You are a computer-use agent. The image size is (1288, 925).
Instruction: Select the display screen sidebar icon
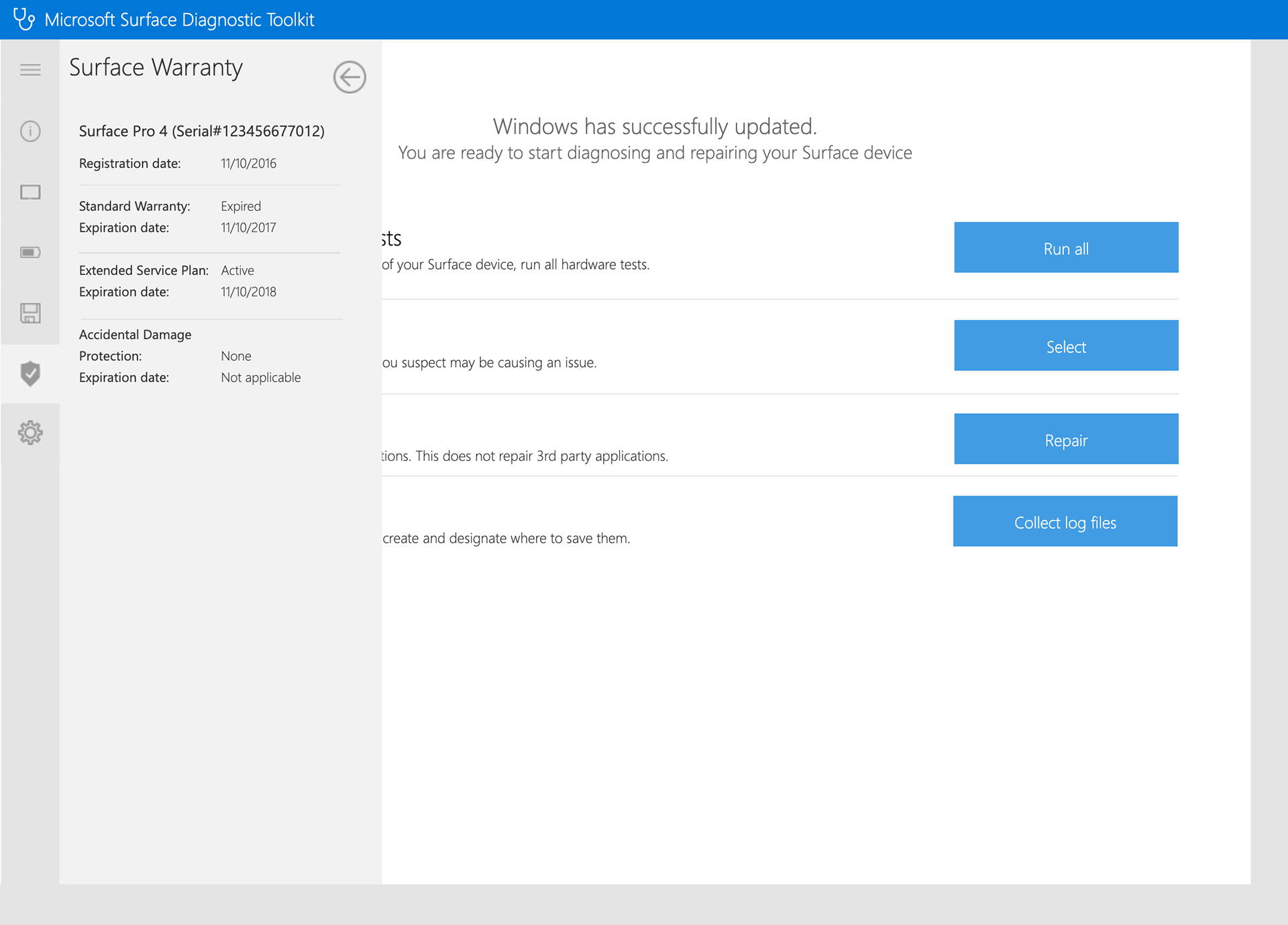[x=30, y=193]
